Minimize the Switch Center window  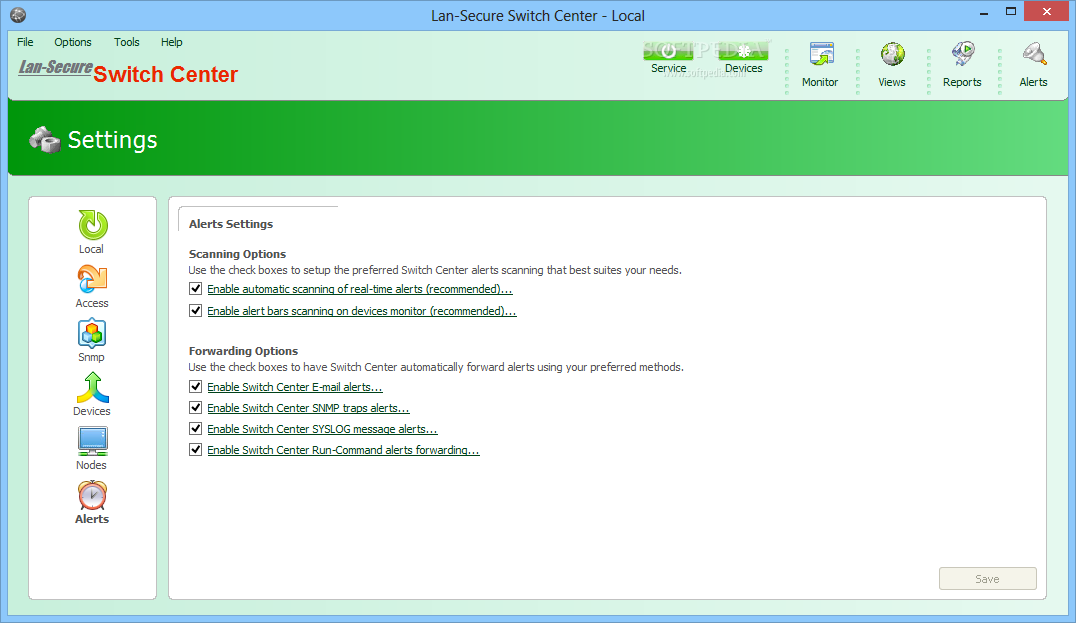coord(983,12)
